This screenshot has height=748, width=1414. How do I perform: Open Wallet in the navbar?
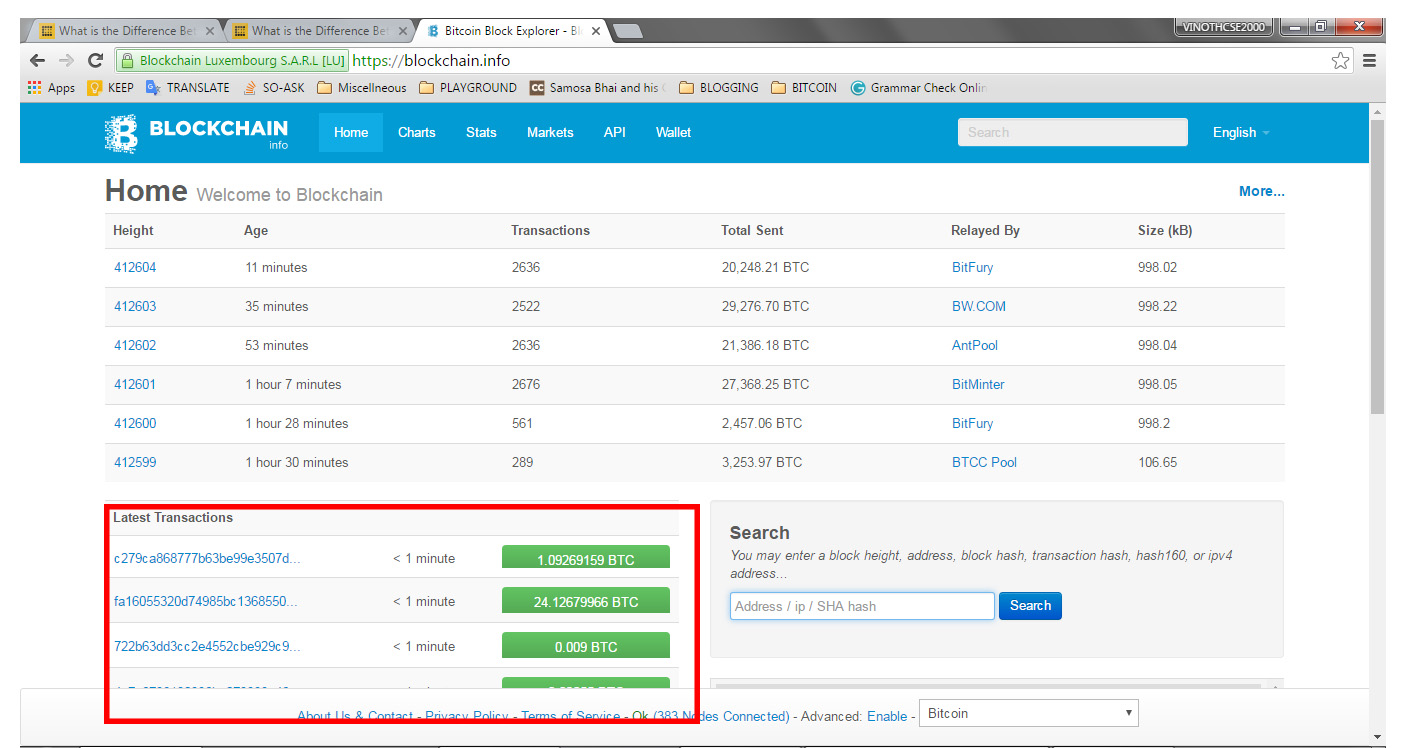pos(673,132)
